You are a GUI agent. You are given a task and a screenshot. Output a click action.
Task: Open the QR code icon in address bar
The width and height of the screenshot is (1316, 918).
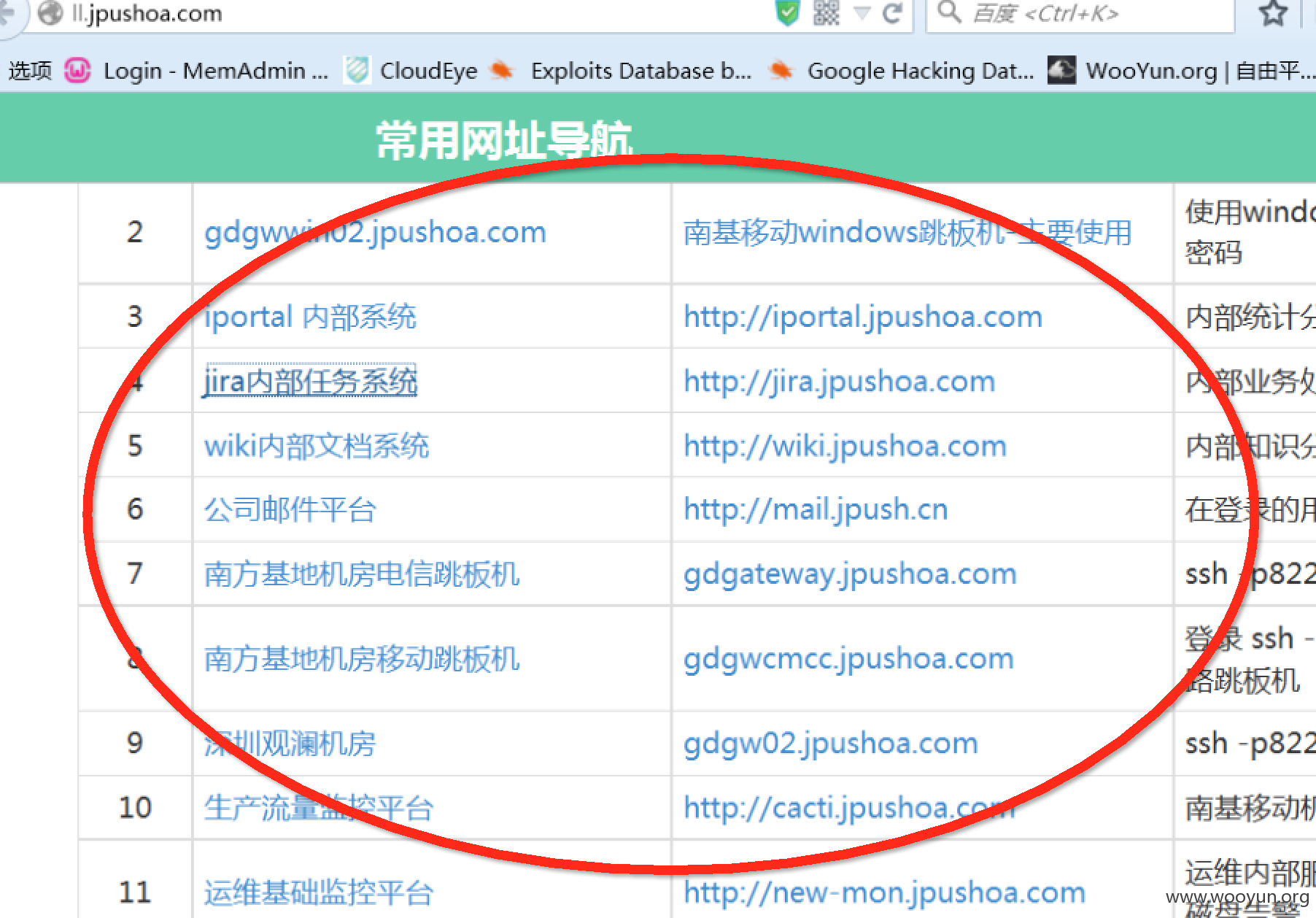(x=827, y=12)
